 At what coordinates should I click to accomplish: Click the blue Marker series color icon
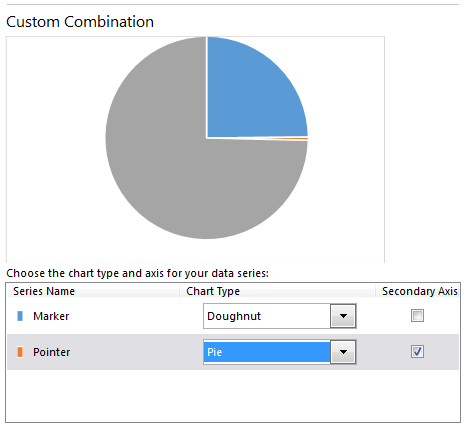click(x=20, y=316)
